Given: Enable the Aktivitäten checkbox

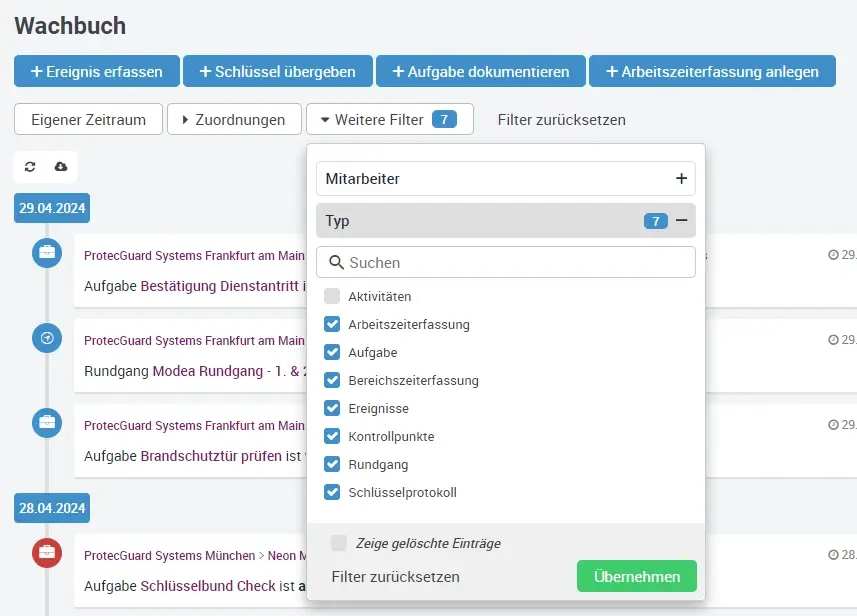Looking at the screenshot, I should [332, 297].
